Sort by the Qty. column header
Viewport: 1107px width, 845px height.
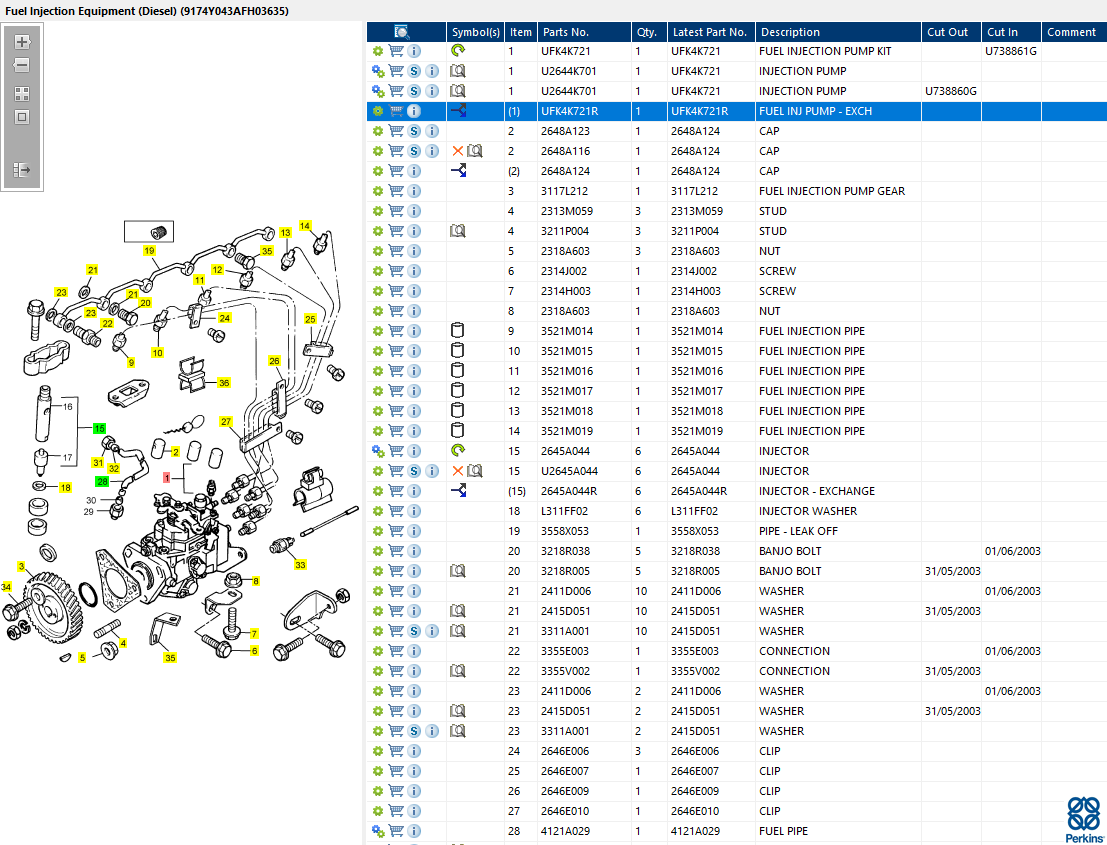649,32
